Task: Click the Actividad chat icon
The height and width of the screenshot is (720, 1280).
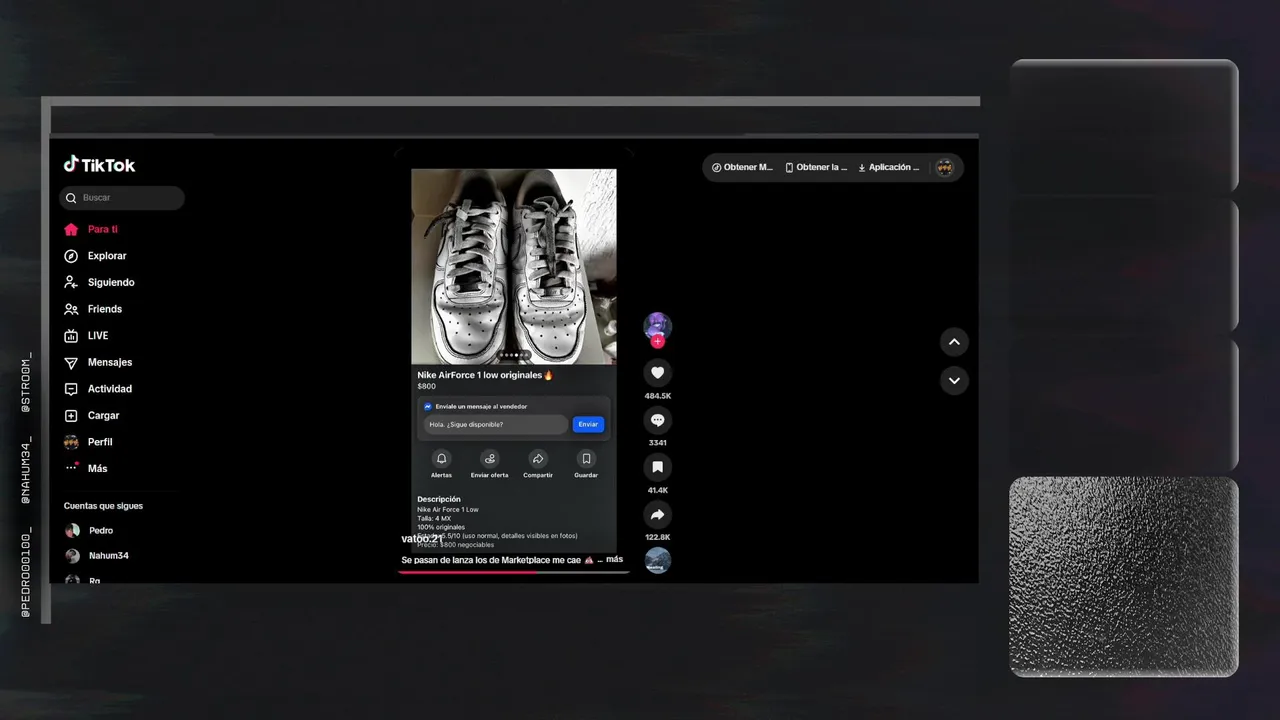Action: pos(71,389)
